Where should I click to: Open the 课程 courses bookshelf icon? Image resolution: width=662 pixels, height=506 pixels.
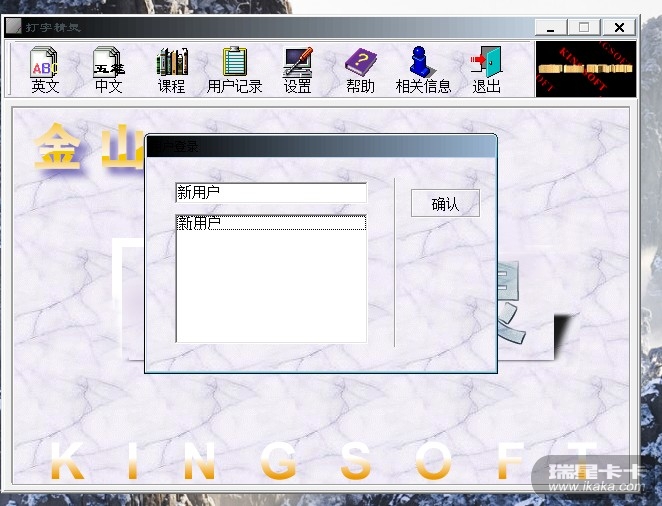point(171,70)
